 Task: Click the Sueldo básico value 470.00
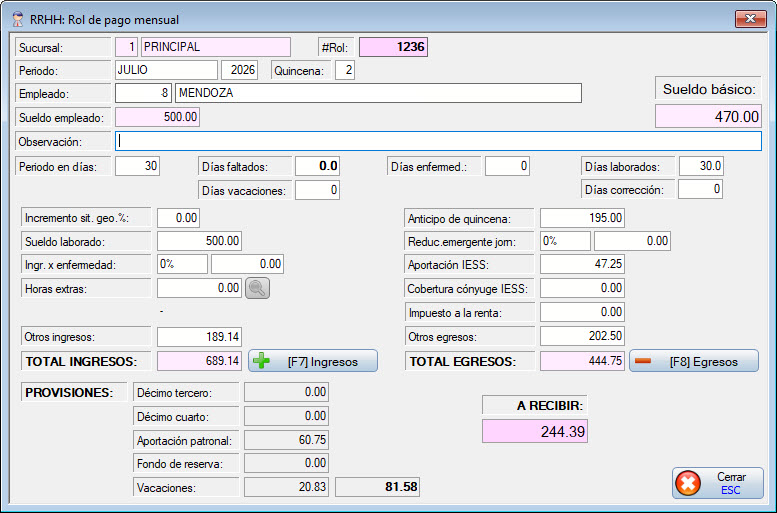[708, 116]
